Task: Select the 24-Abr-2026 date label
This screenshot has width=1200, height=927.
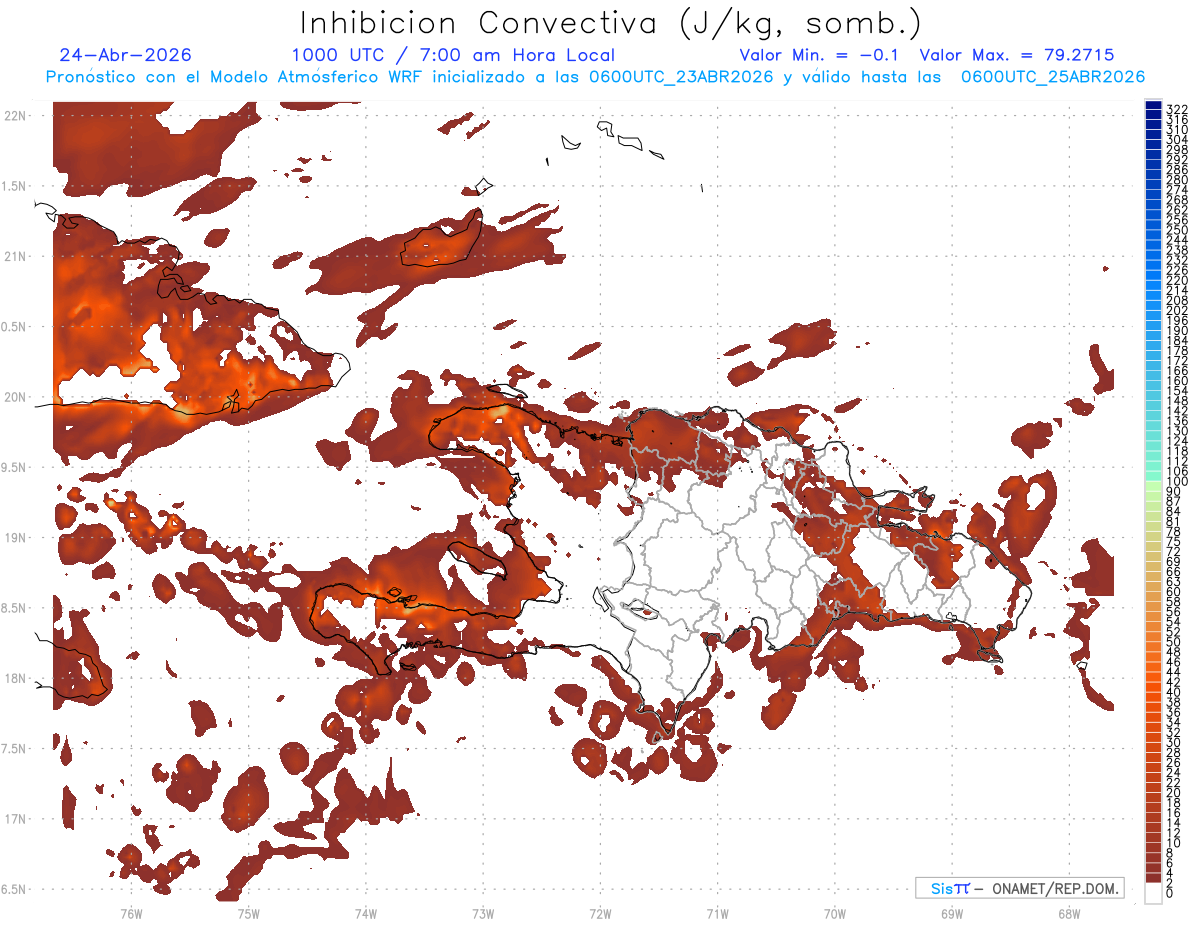Action: coord(125,55)
